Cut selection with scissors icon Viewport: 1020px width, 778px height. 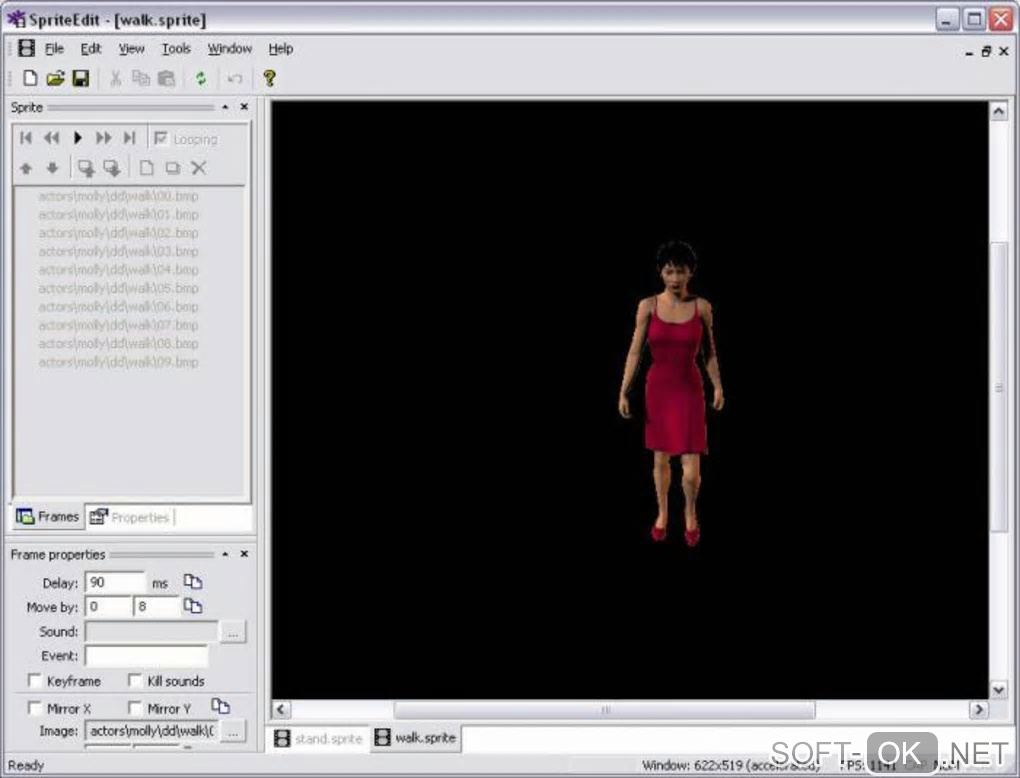116,79
